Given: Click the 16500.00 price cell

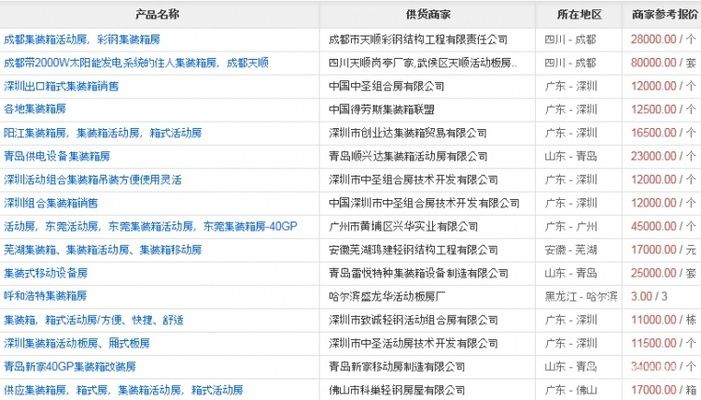Looking at the screenshot, I should click(663, 133).
